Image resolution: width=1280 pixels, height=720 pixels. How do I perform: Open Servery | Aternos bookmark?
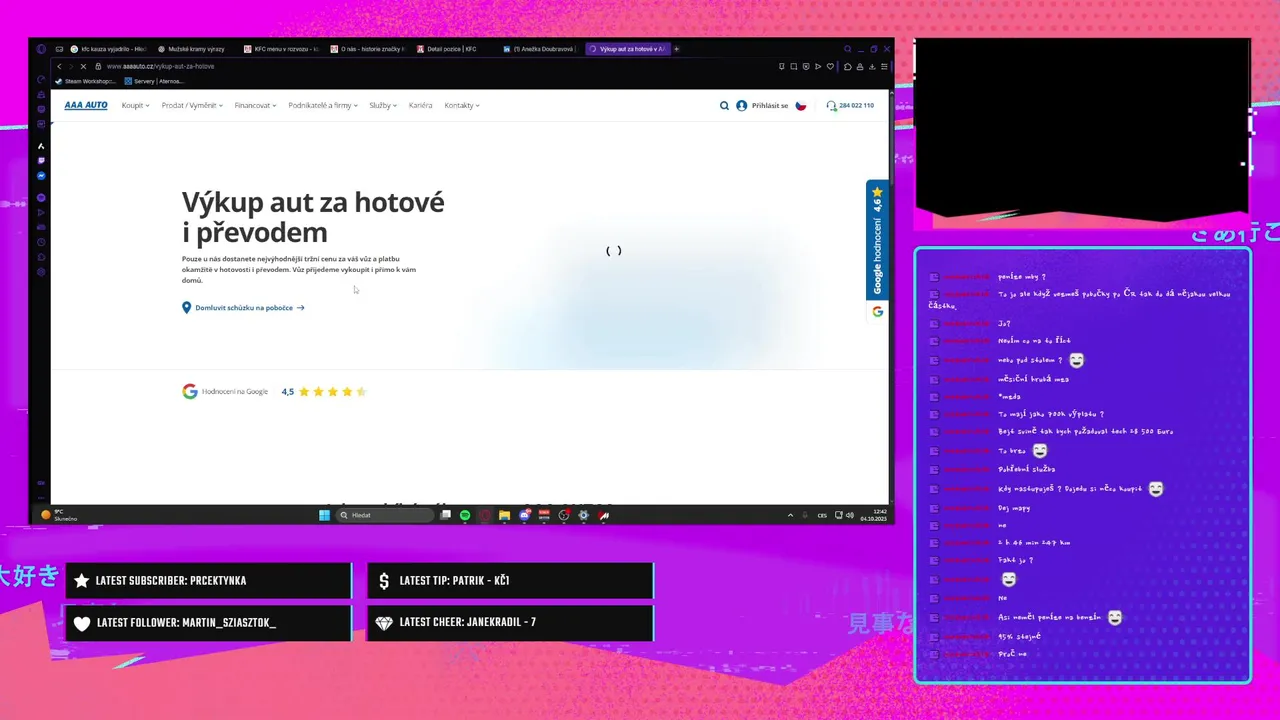click(154, 81)
